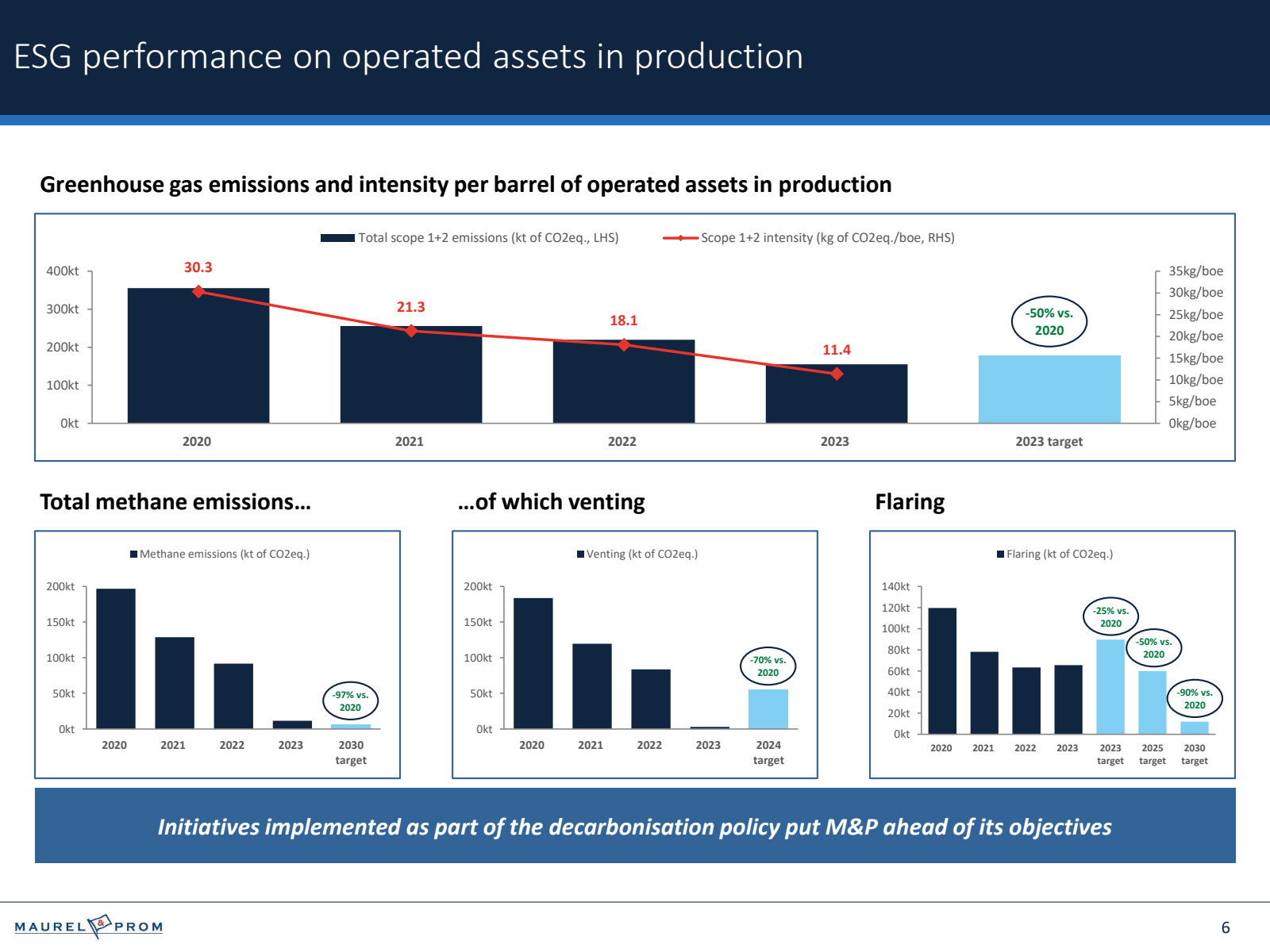Click the 2023 bar in the greenhouse gas chart

pyautogui.click(x=837, y=393)
